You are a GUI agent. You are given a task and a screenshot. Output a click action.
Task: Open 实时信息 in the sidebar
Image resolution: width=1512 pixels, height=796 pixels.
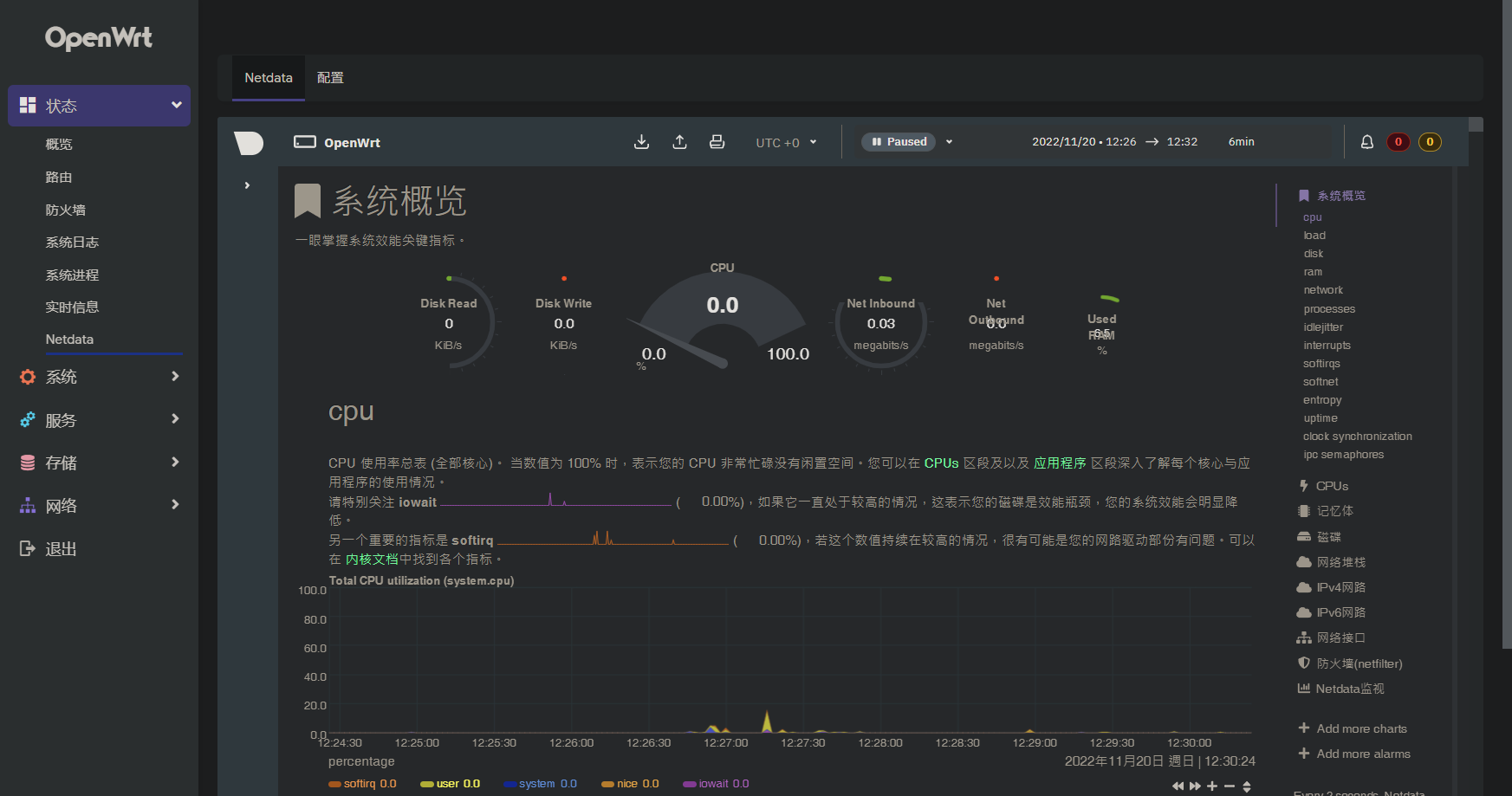coord(72,307)
